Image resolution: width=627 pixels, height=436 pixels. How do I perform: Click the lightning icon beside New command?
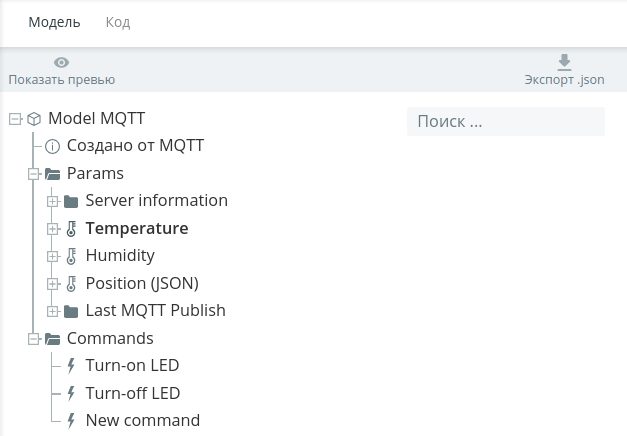71,420
